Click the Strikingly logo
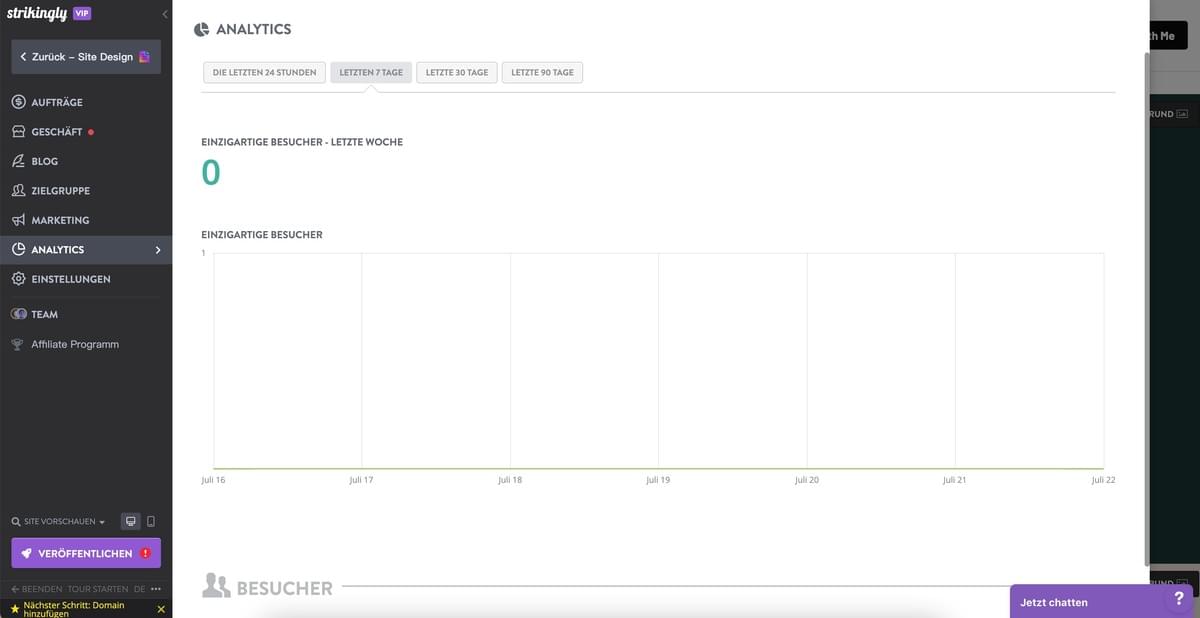The image size is (1200, 618). pos(36,14)
